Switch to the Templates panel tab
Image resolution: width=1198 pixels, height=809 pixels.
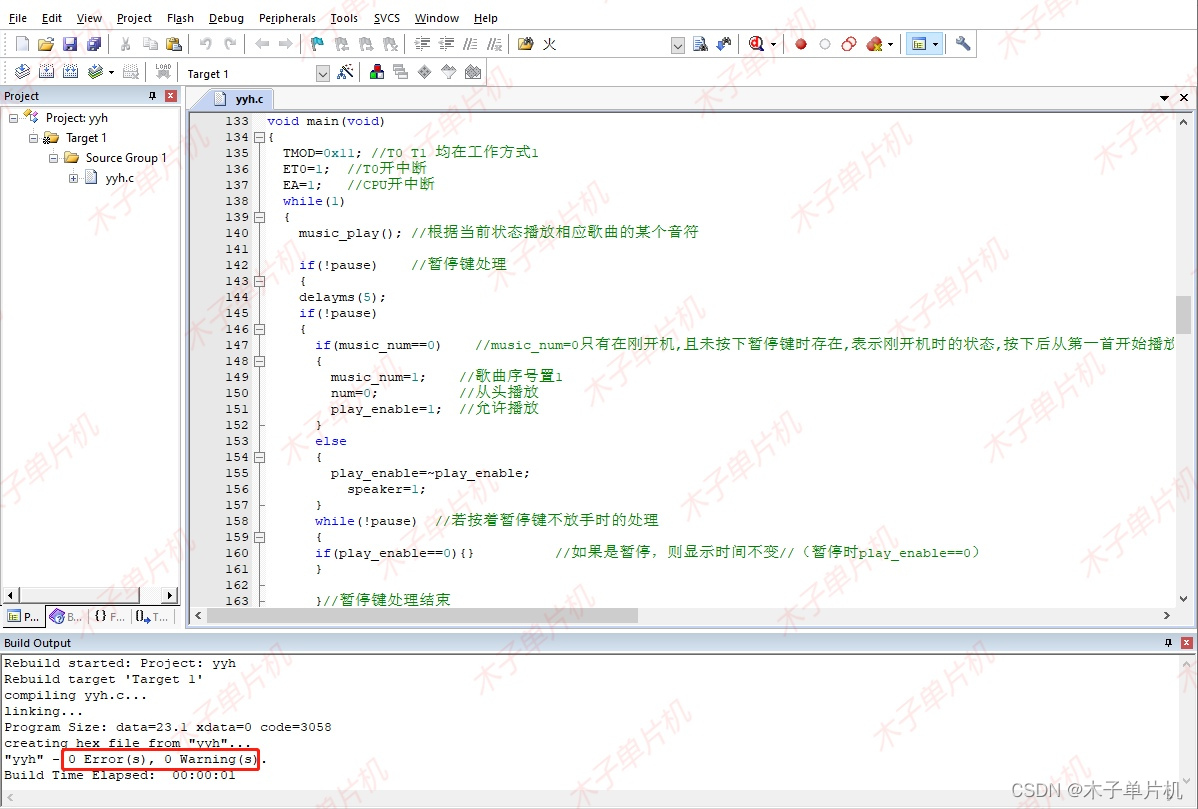152,616
